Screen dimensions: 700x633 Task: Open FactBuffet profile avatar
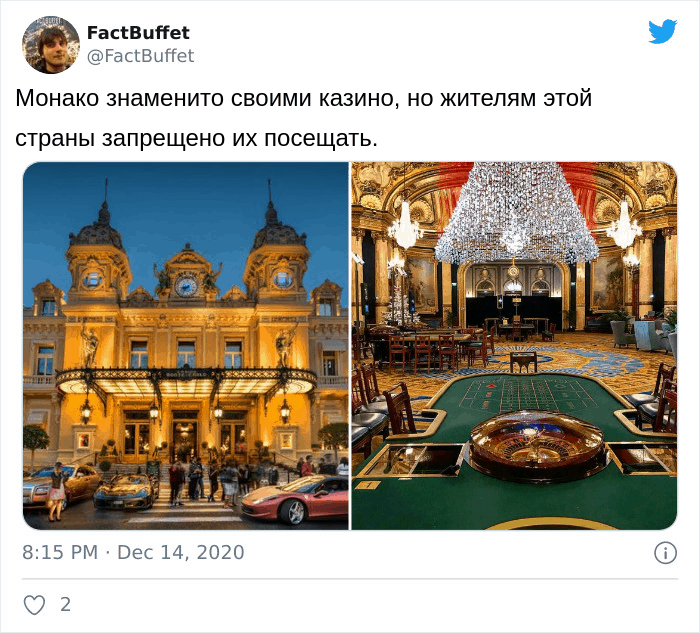pos(50,45)
